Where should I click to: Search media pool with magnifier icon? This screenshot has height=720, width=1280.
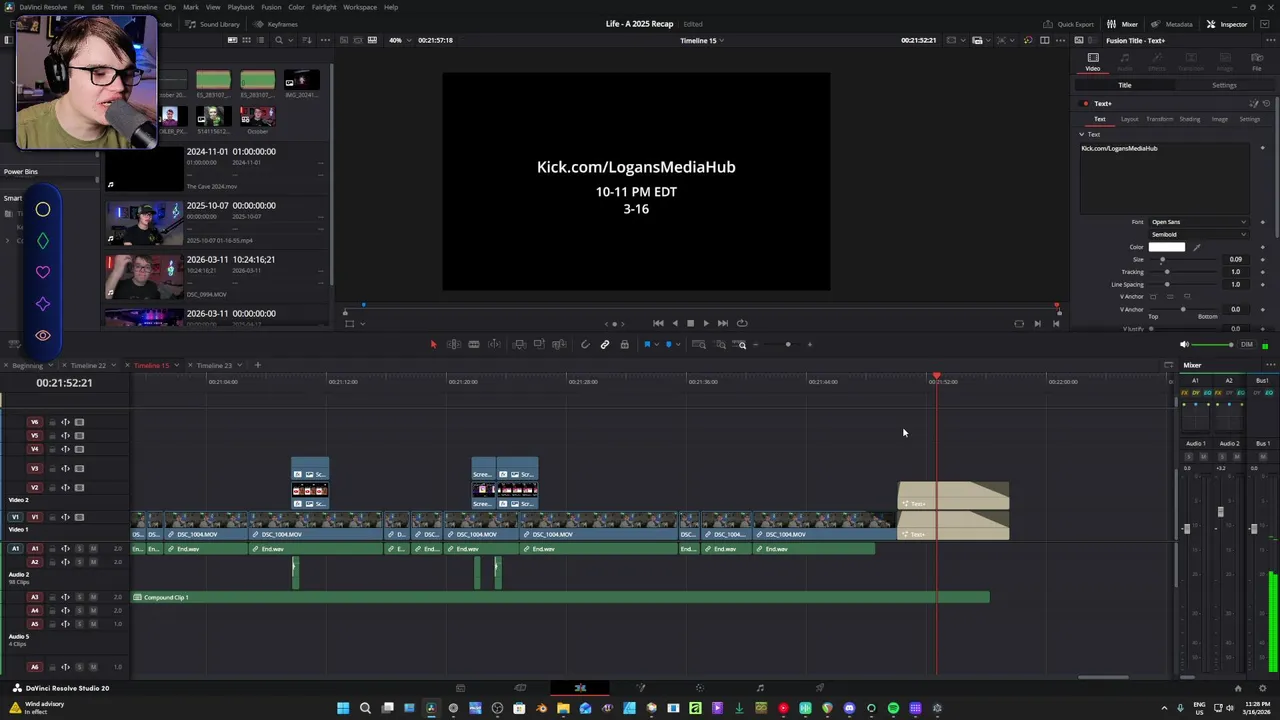click(x=279, y=40)
